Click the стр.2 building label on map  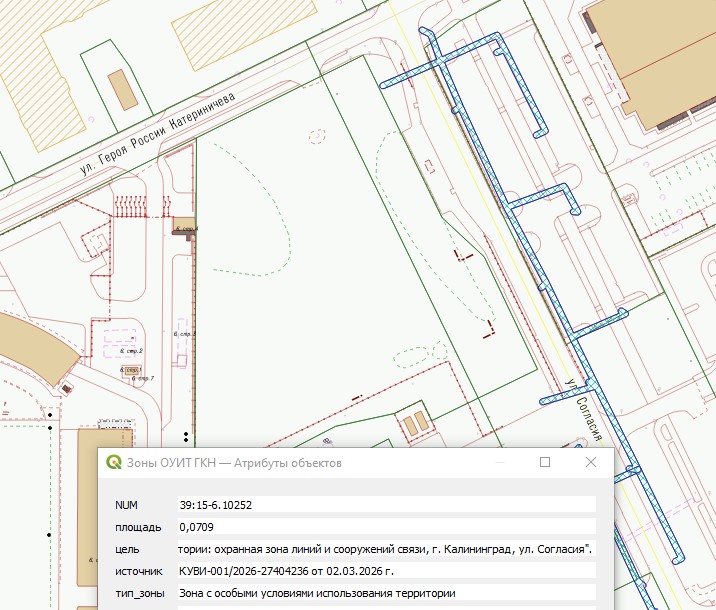click(131, 352)
